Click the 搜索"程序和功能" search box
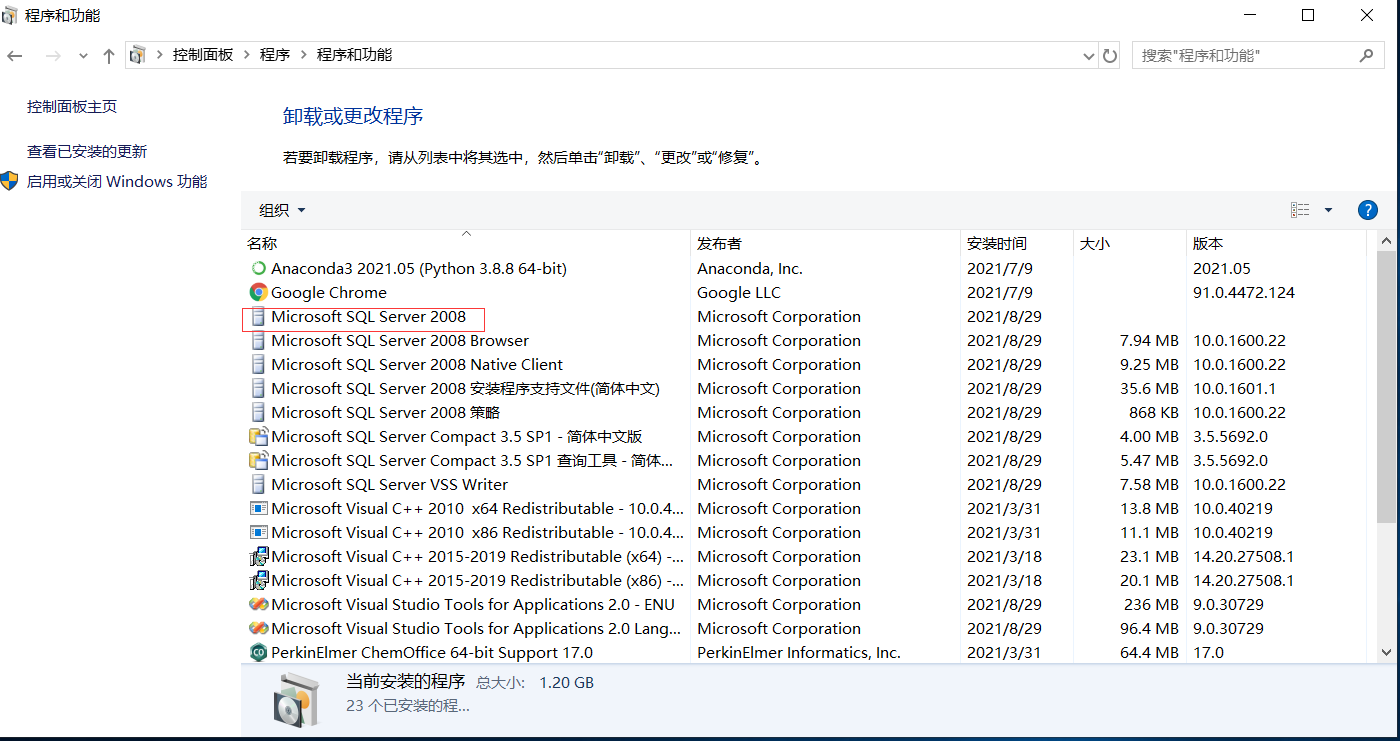 [1245, 56]
